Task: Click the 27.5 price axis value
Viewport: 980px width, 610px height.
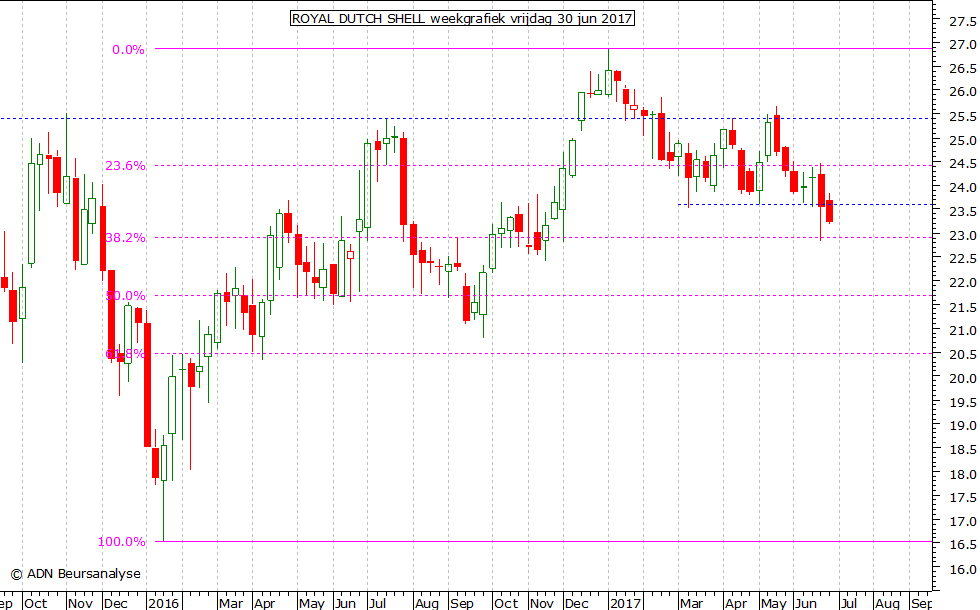Action: tap(962, 22)
